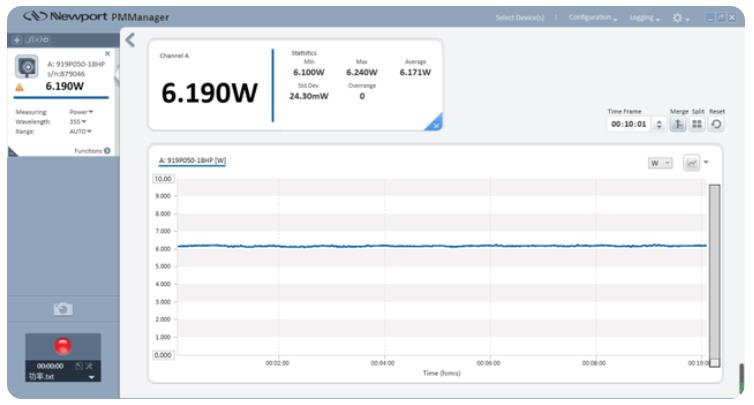Screen dimensions: 754x405
Task: Click the Select Device(s) link
Action: [523, 18]
